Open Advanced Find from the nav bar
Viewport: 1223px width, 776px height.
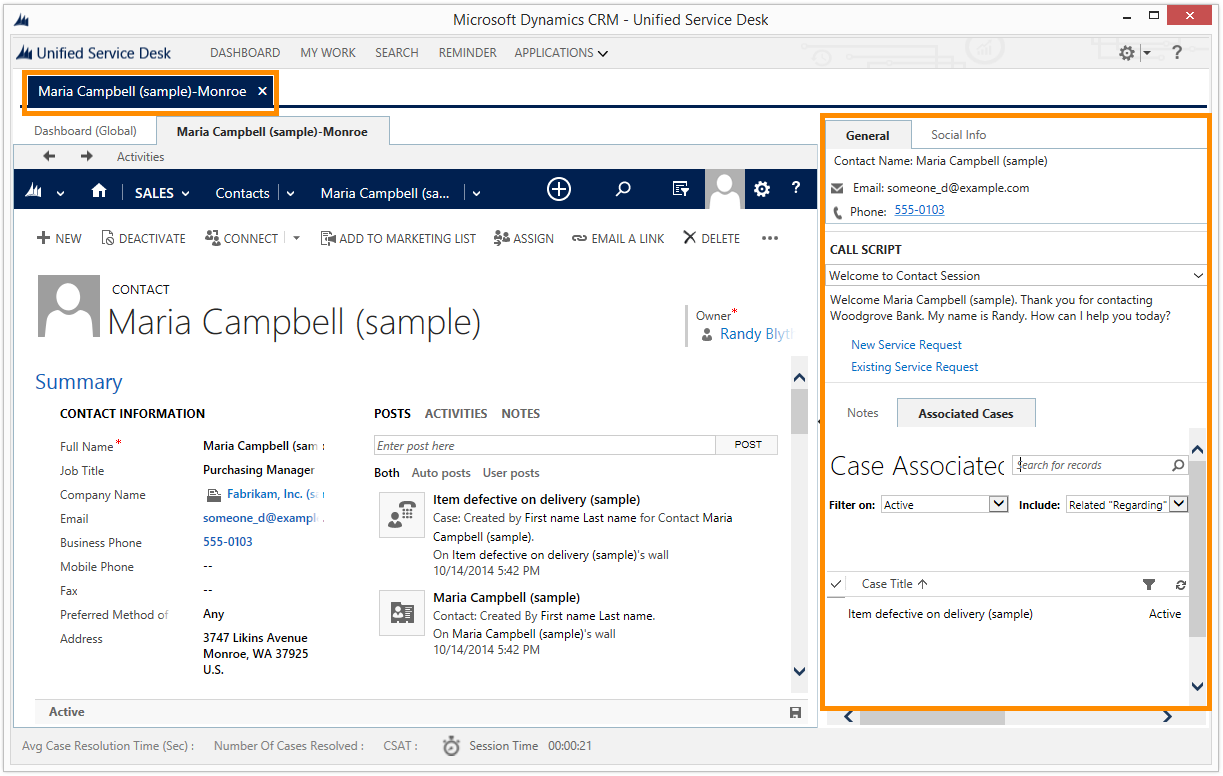pyautogui.click(x=681, y=189)
